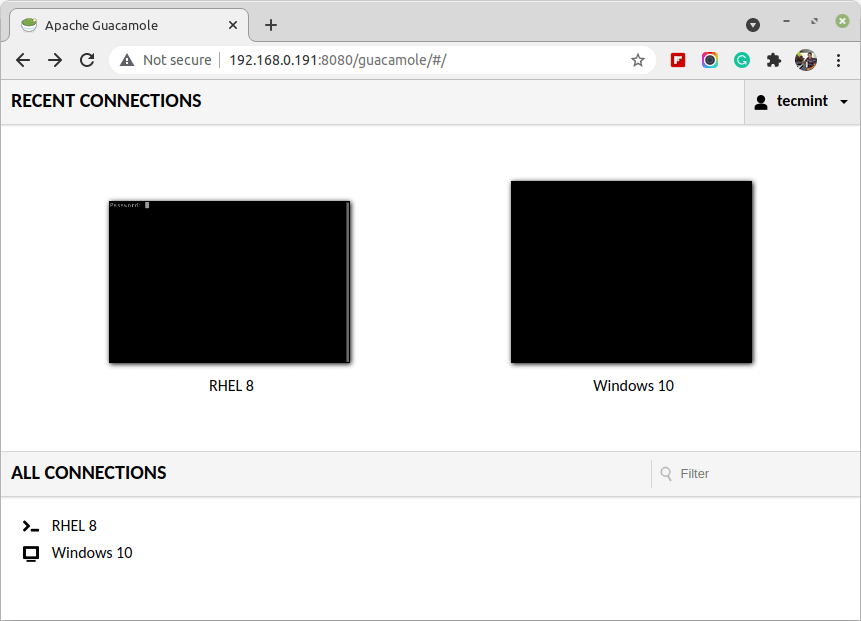
Task: Open the Extensions puzzle-piece menu
Action: pos(774,60)
